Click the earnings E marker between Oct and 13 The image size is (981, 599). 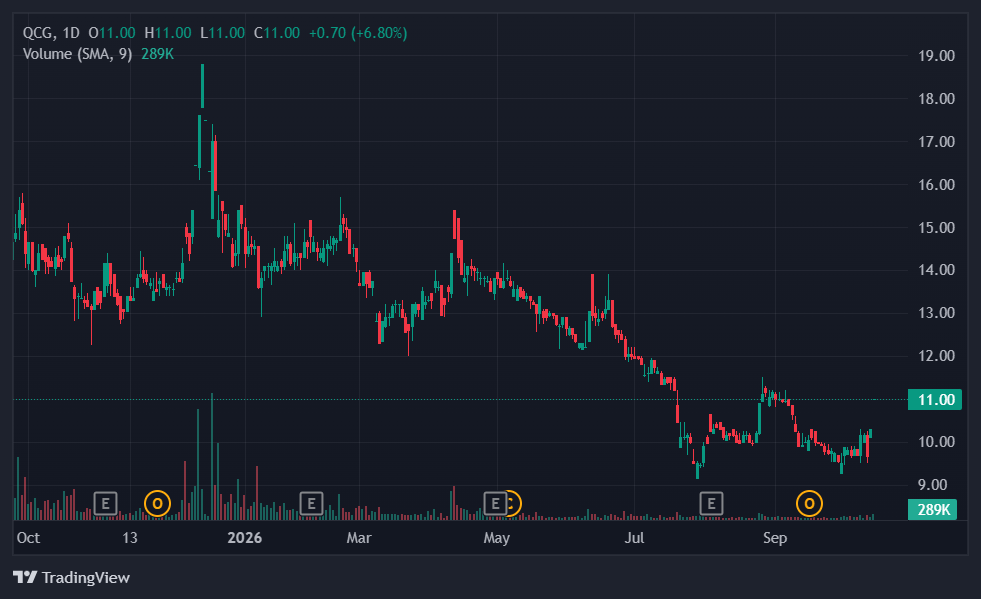pos(105,503)
